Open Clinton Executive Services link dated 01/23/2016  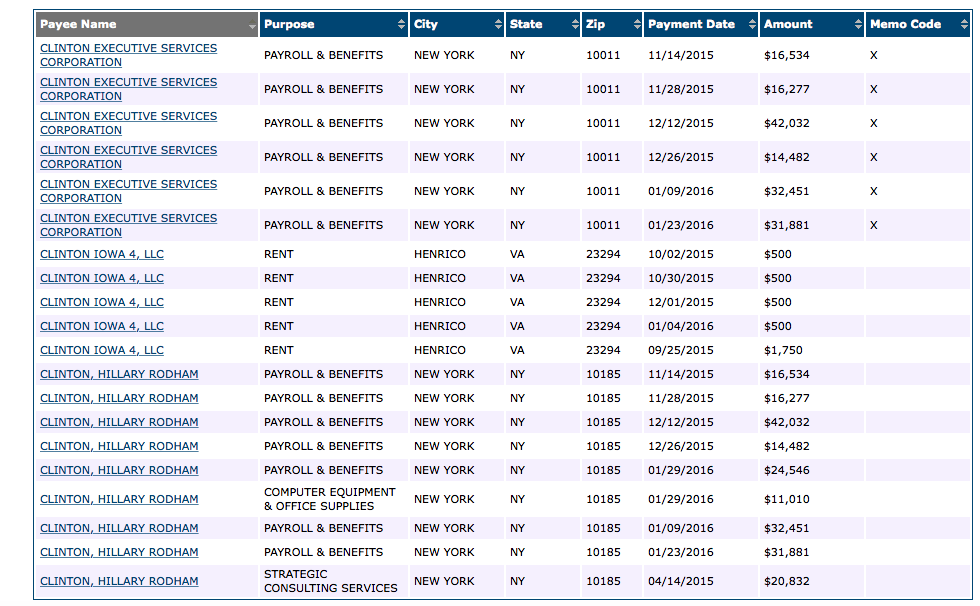(x=129, y=225)
